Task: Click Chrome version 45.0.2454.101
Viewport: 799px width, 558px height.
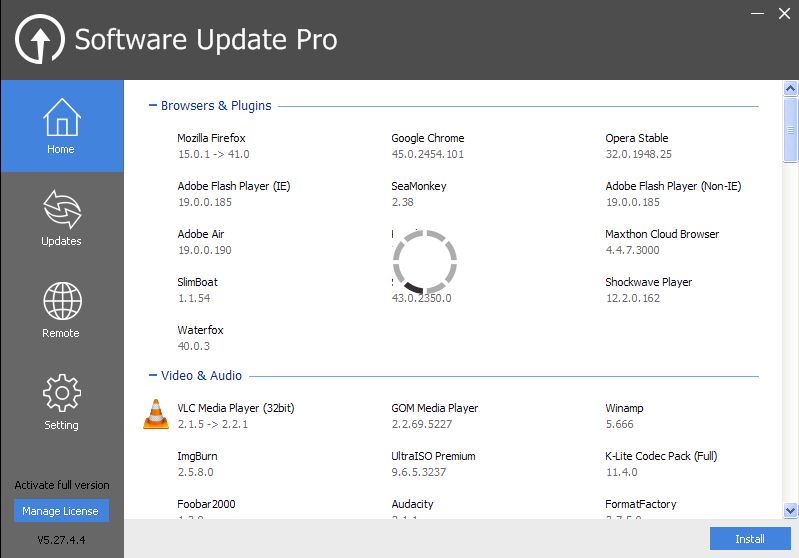Action: tap(428, 154)
